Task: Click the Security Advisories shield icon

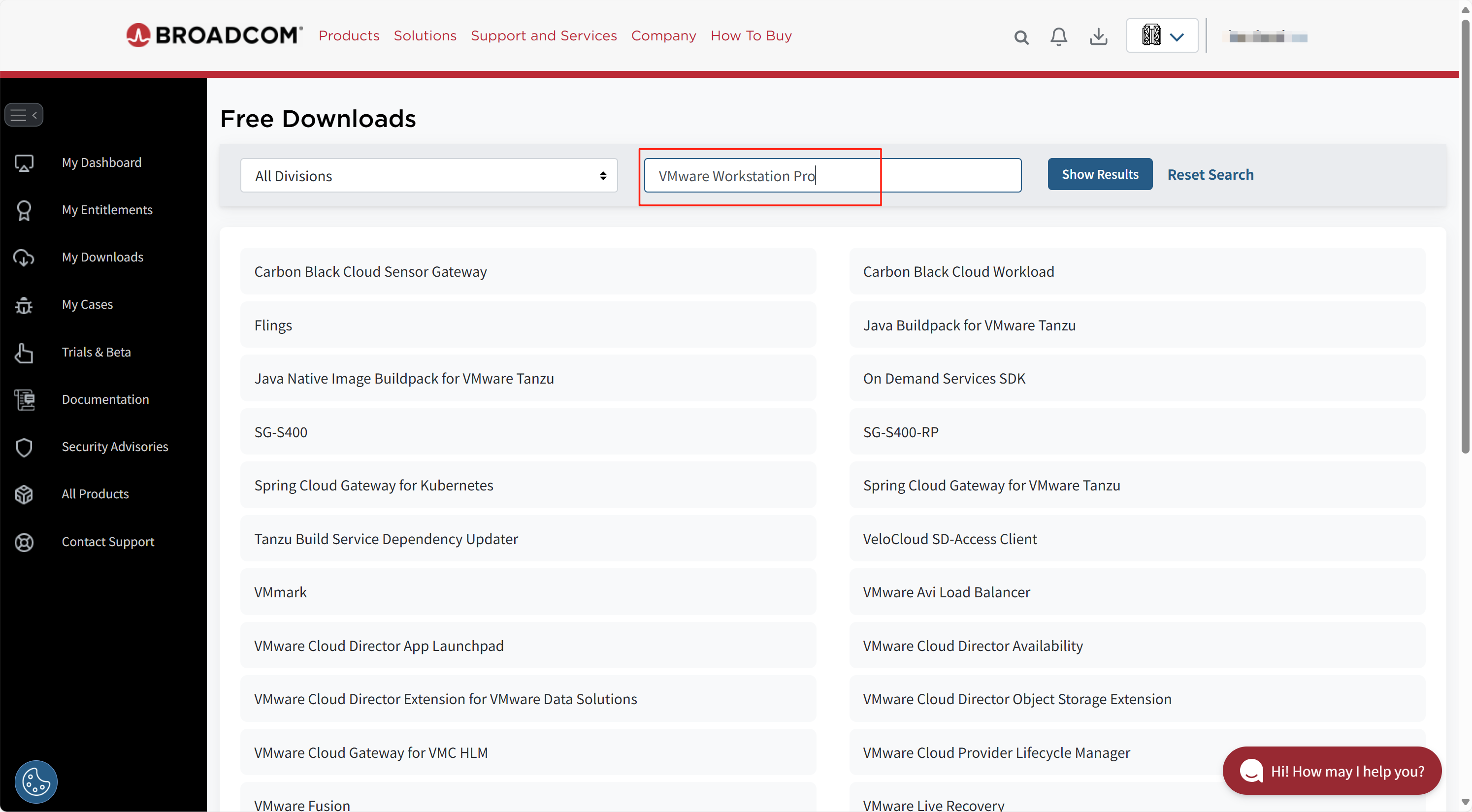Action: tap(24, 447)
